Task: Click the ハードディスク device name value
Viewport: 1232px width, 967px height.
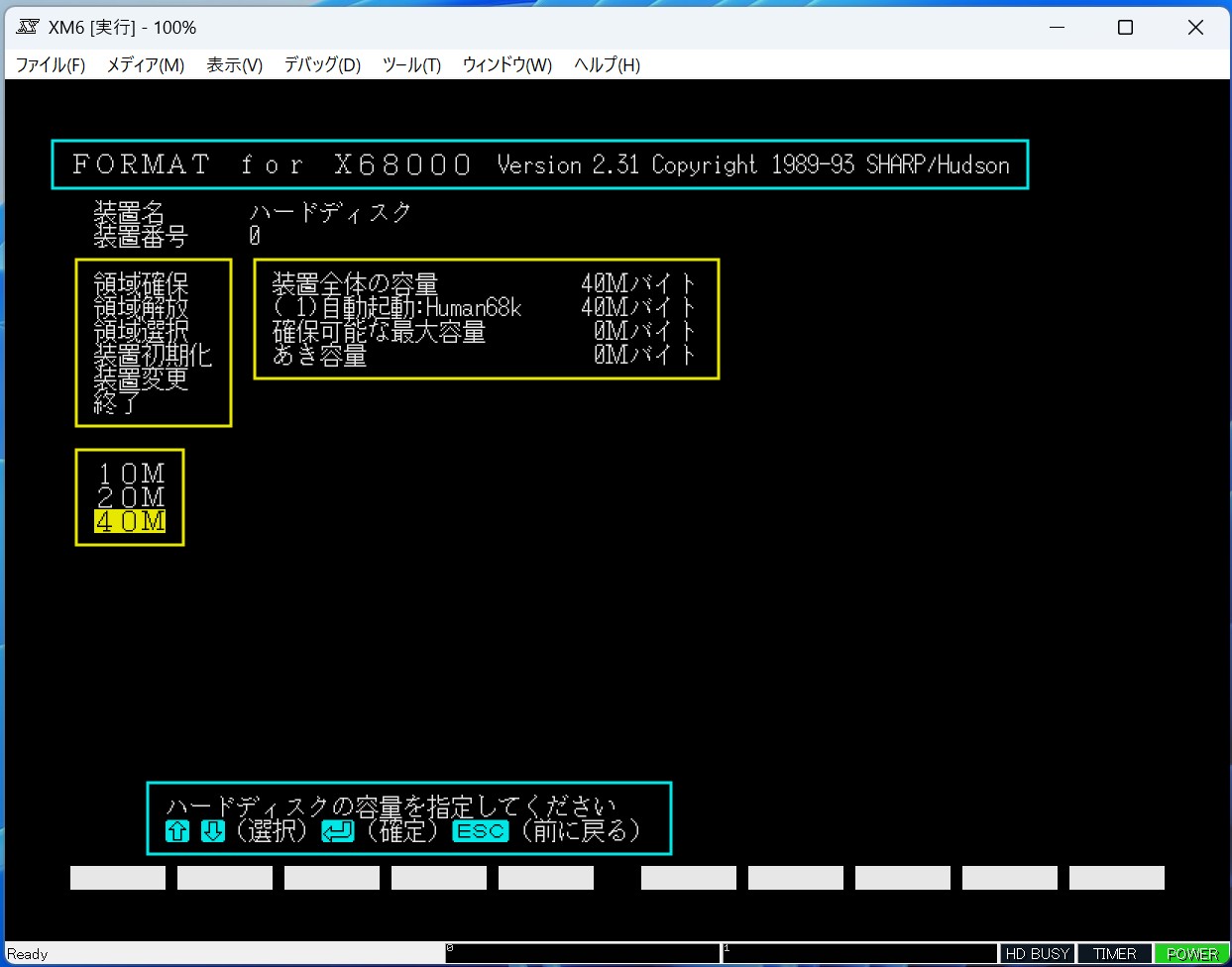Action: pyautogui.click(x=331, y=213)
